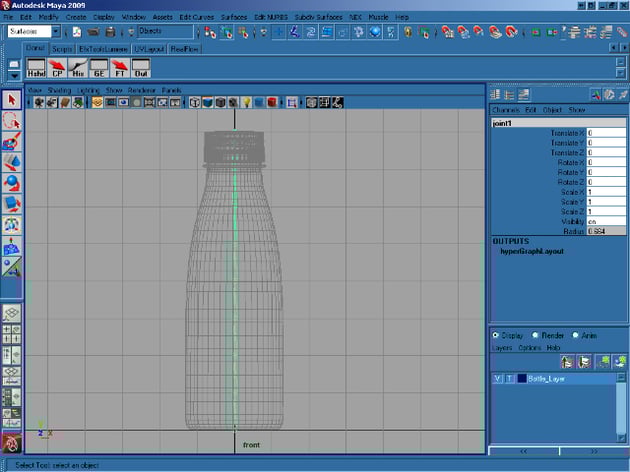Expand the shelf options arrow menu
630x472 pixels.
click(x=13, y=75)
